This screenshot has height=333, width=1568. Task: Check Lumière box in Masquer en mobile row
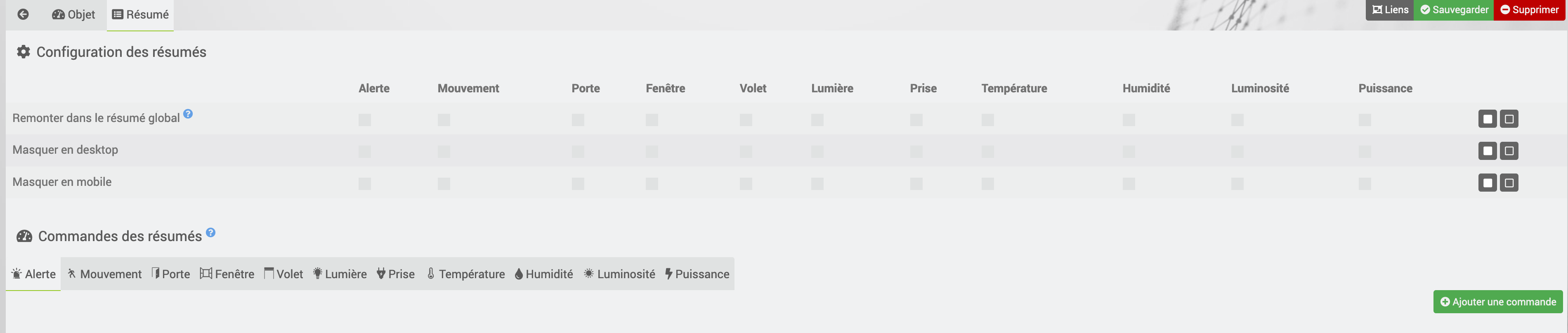pyautogui.click(x=817, y=183)
